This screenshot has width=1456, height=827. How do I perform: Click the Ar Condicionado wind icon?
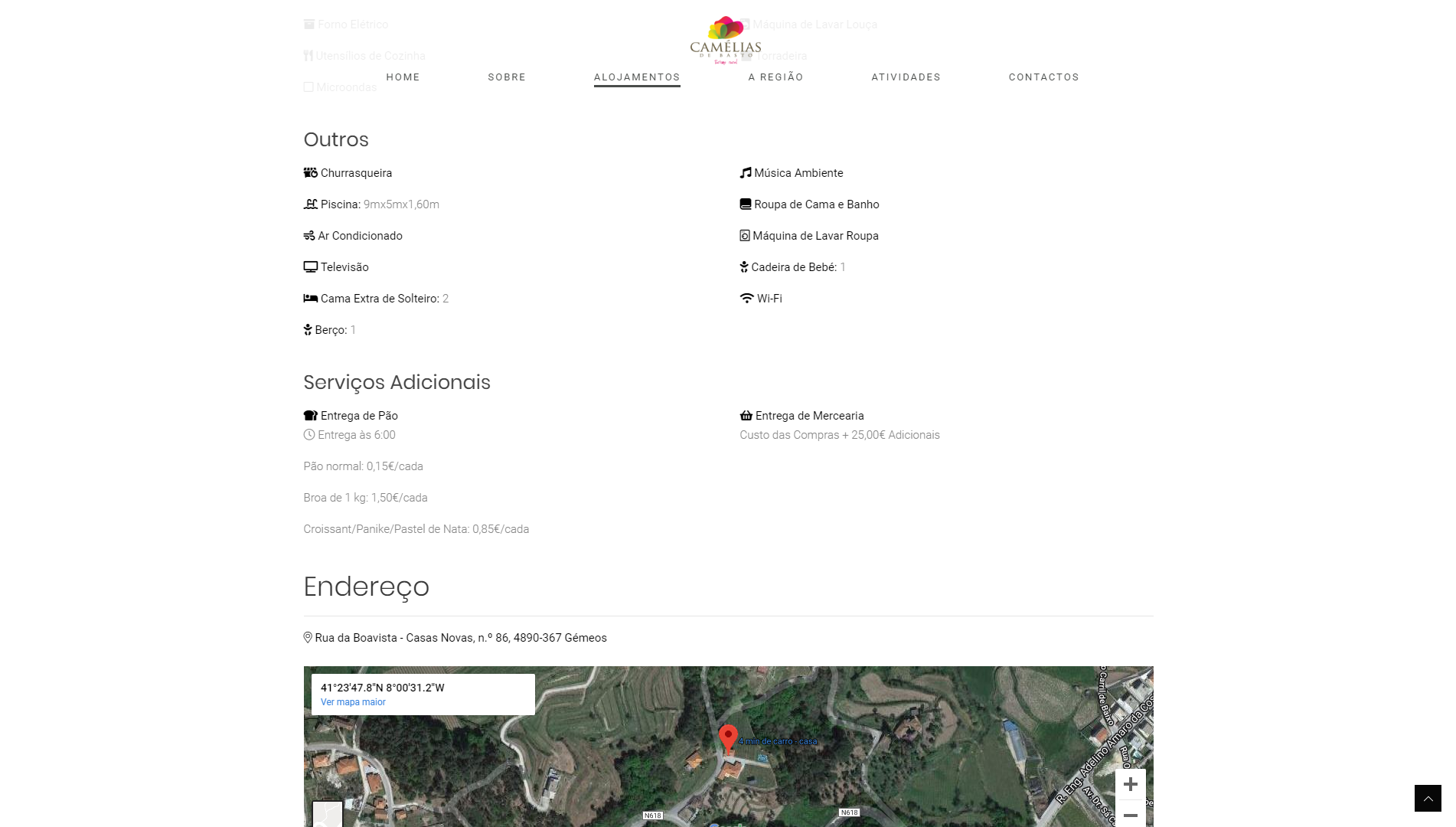click(309, 236)
